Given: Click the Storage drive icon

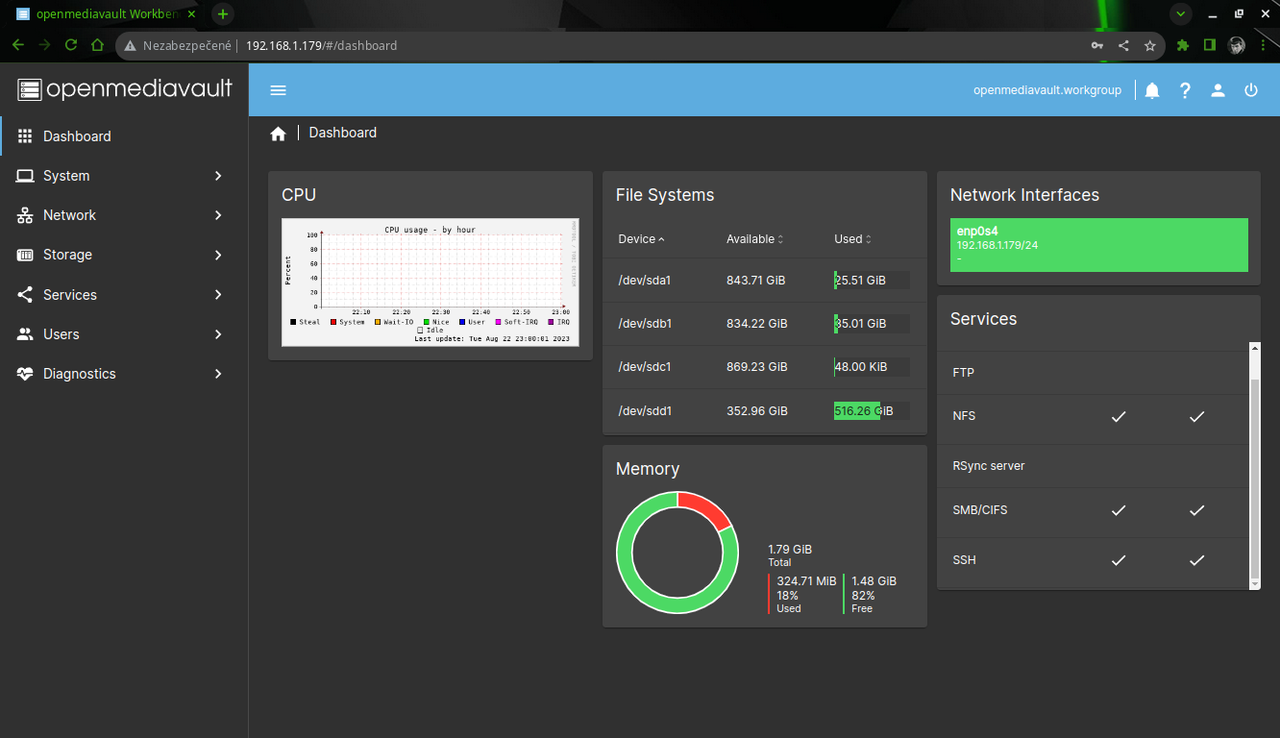Looking at the screenshot, I should click(x=25, y=255).
